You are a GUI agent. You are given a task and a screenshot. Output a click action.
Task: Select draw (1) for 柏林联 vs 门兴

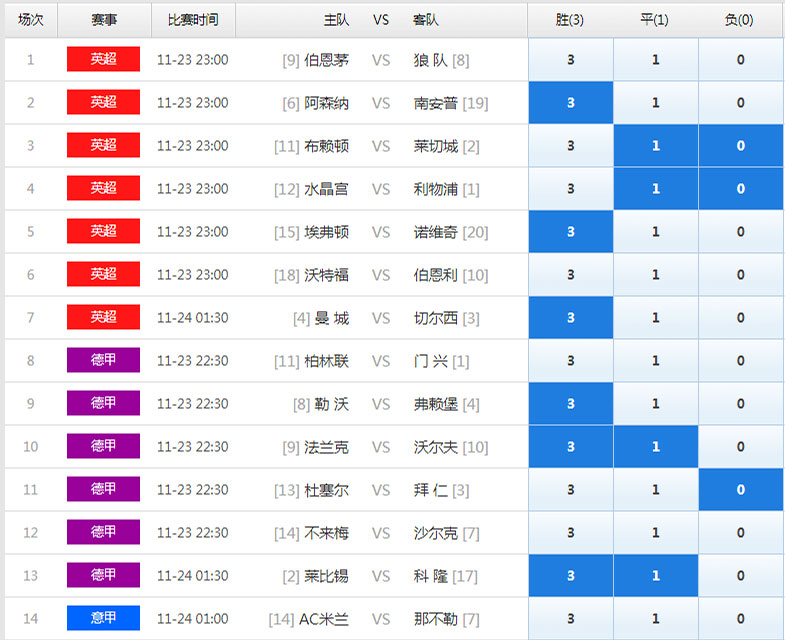pos(656,361)
